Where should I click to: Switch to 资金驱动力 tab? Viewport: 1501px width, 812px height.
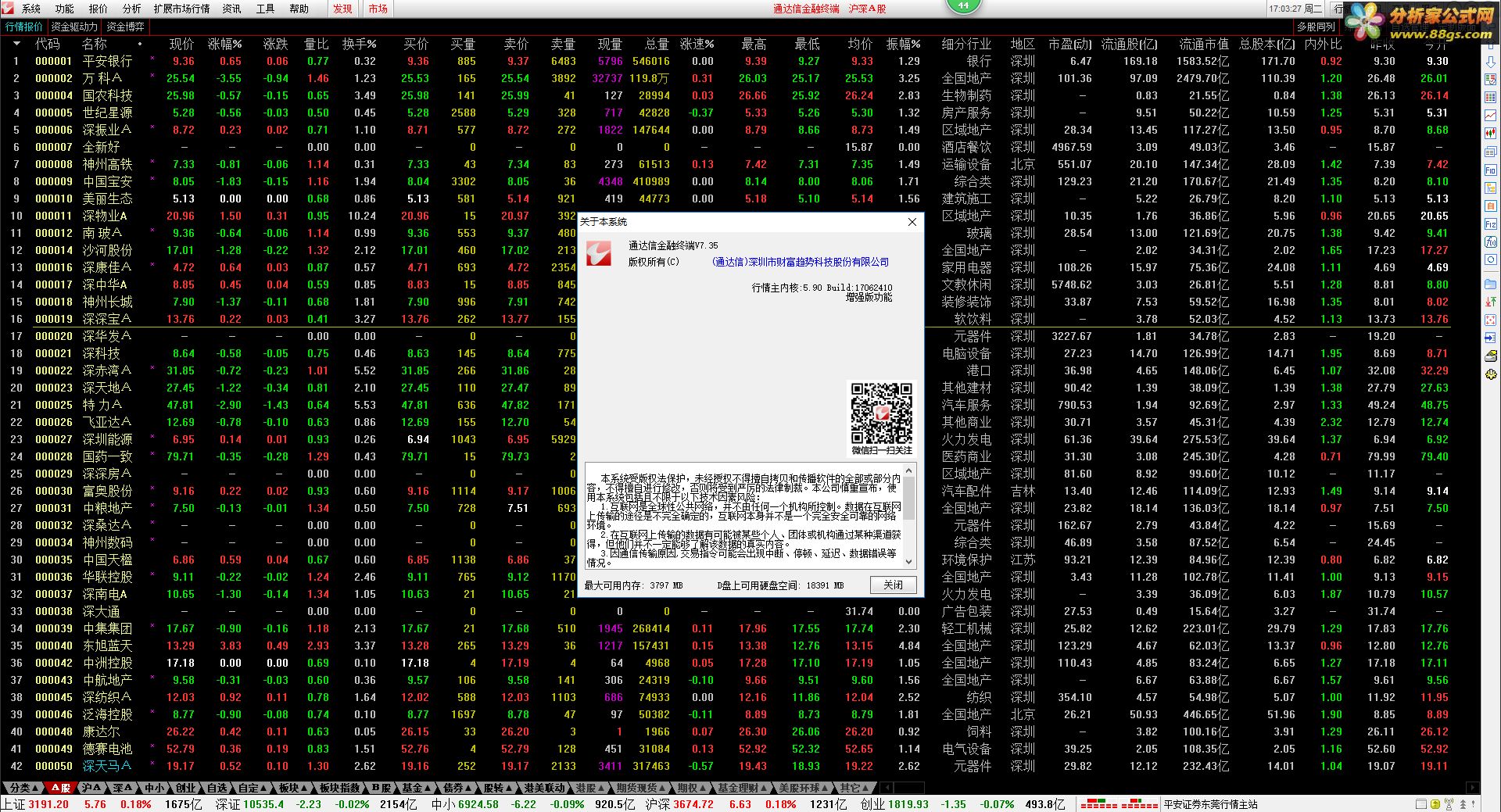click(x=74, y=27)
